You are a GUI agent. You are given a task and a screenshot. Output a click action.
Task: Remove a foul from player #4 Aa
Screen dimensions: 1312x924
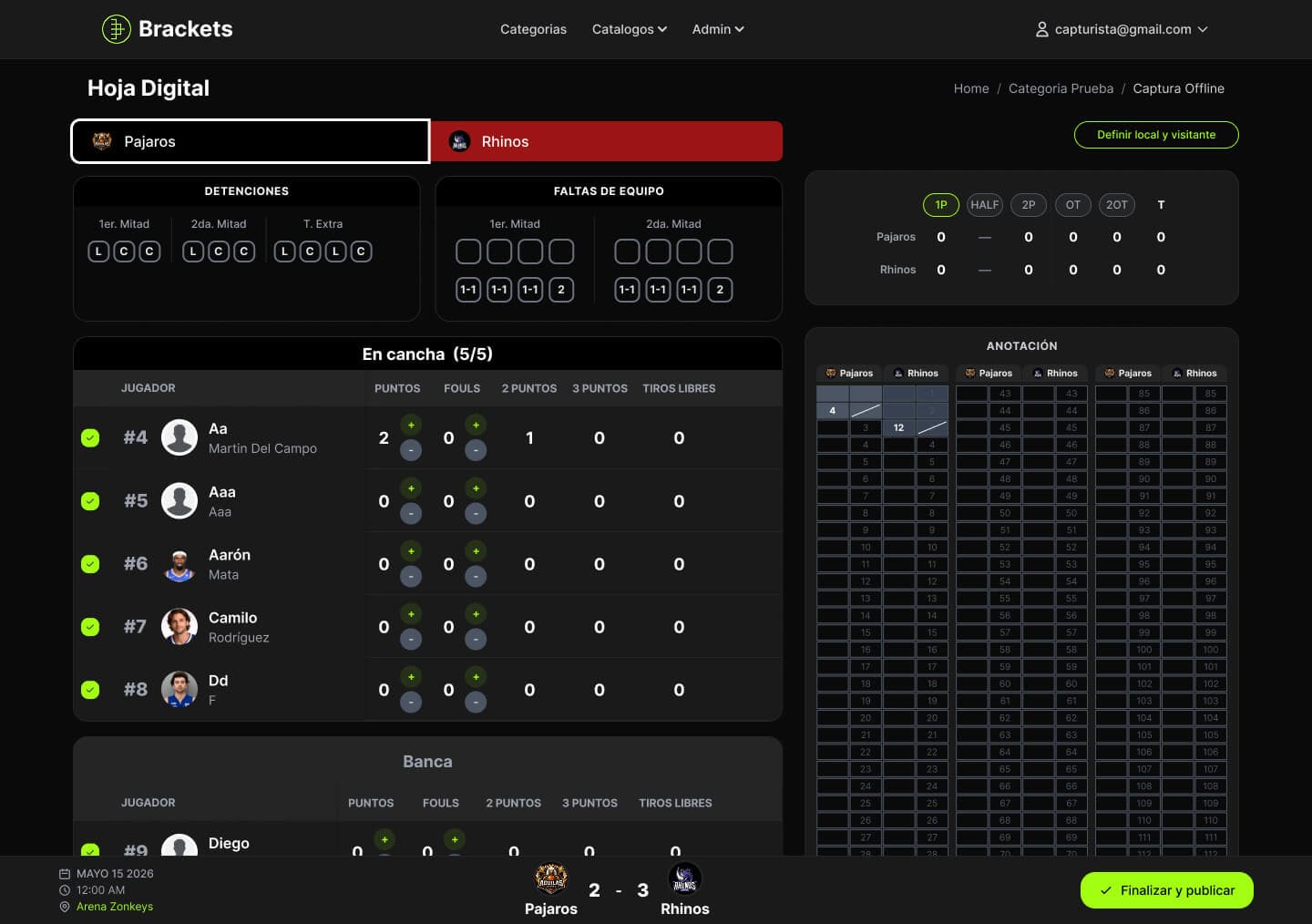click(476, 450)
